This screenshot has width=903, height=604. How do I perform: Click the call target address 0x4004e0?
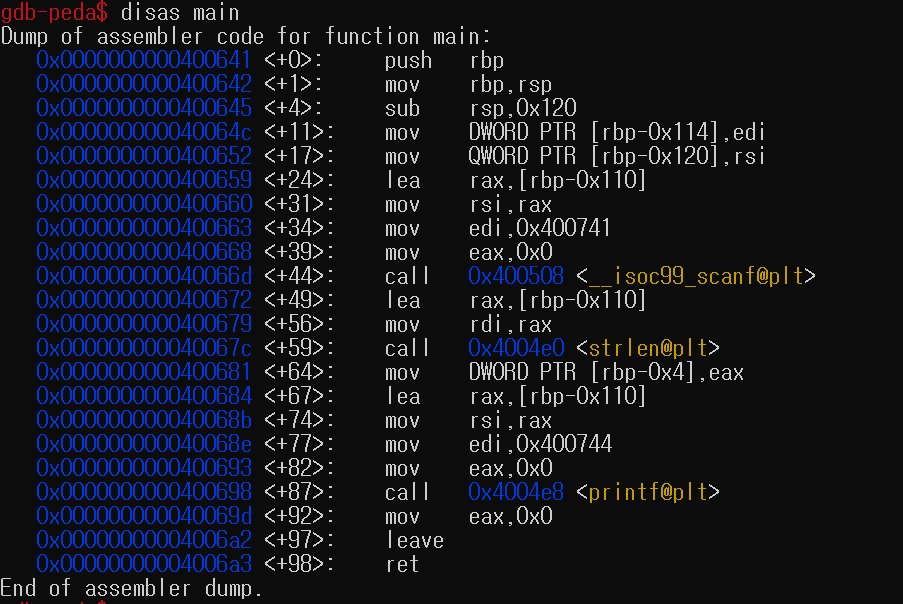[x=516, y=348]
